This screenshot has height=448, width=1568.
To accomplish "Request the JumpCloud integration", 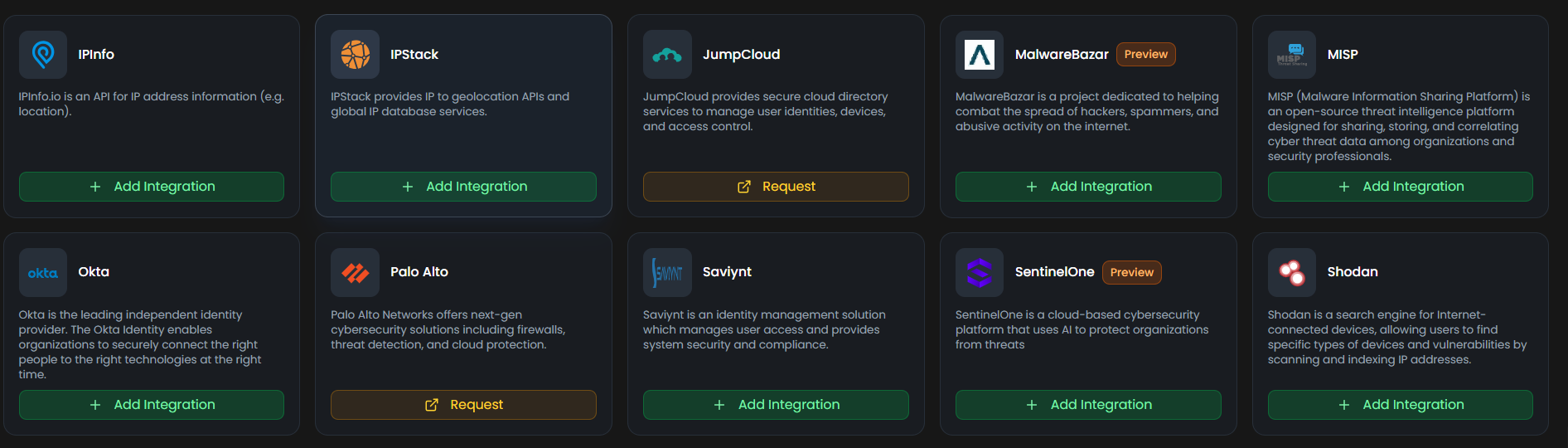I will (776, 187).
